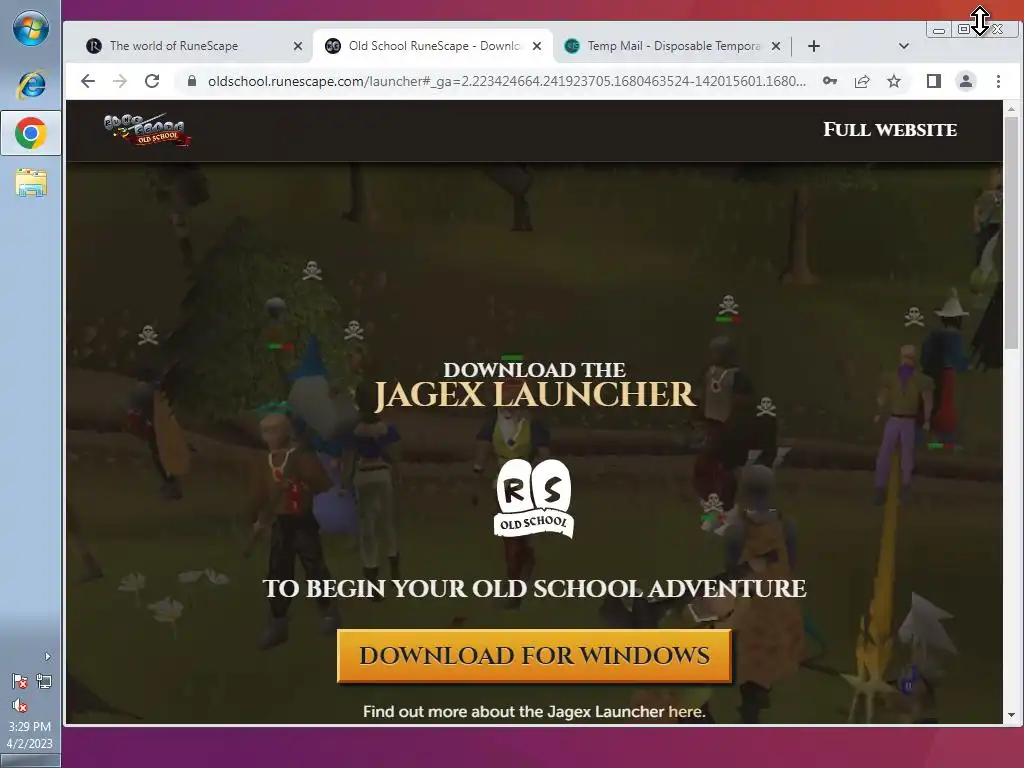
Task: Close the Temp Mail tab
Action: point(776,46)
